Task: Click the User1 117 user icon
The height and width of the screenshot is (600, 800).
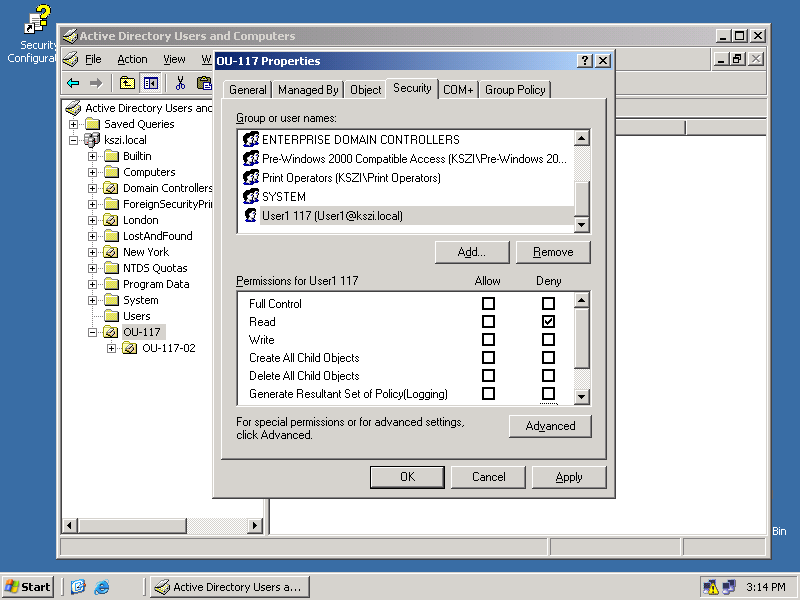Action: point(251,215)
